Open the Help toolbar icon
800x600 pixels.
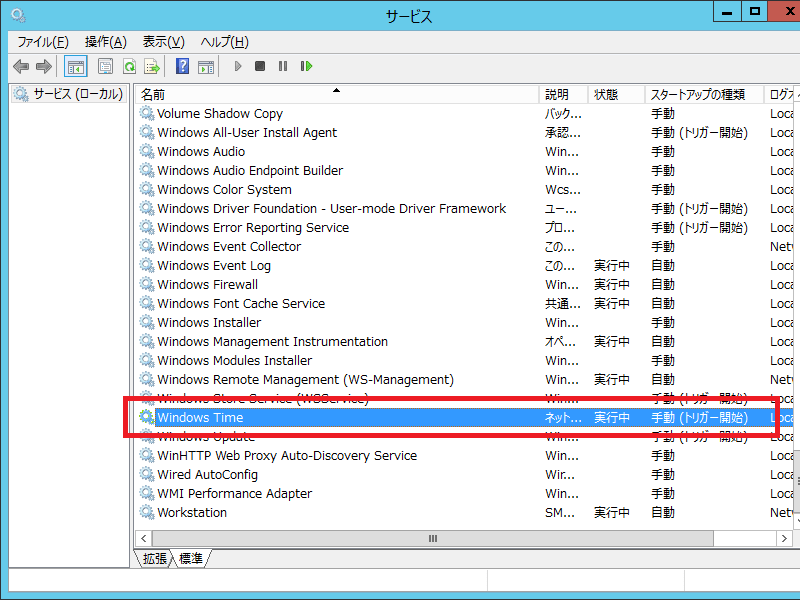coord(183,66)
